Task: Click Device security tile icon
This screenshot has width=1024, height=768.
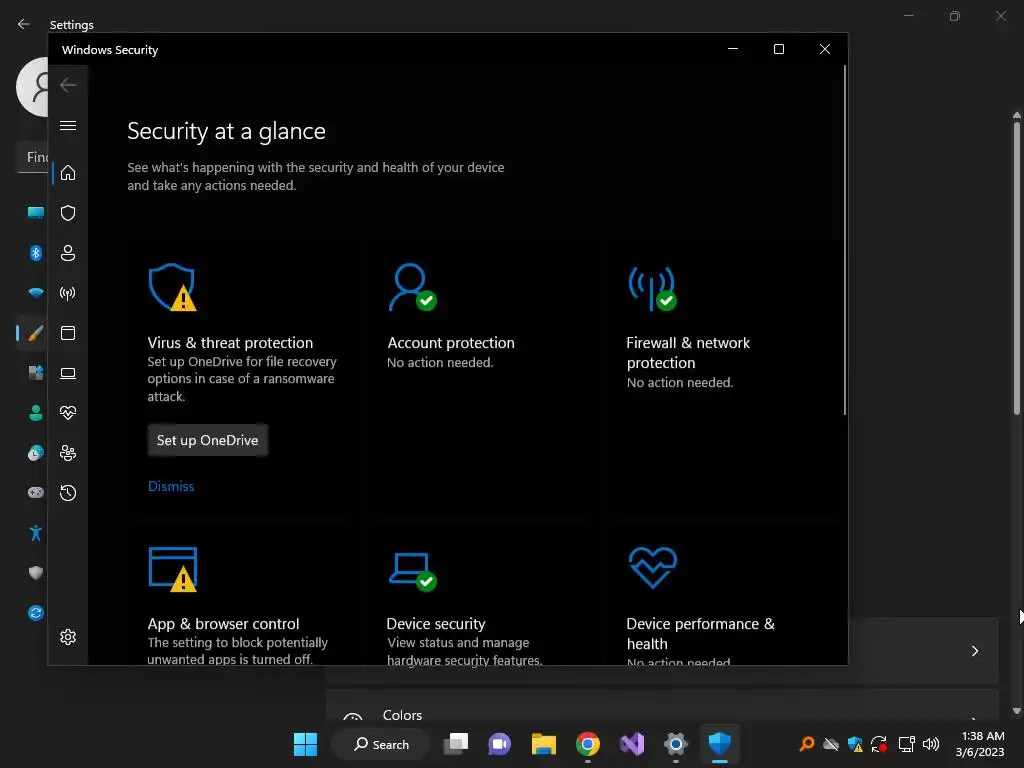Action: coord(413,571)
